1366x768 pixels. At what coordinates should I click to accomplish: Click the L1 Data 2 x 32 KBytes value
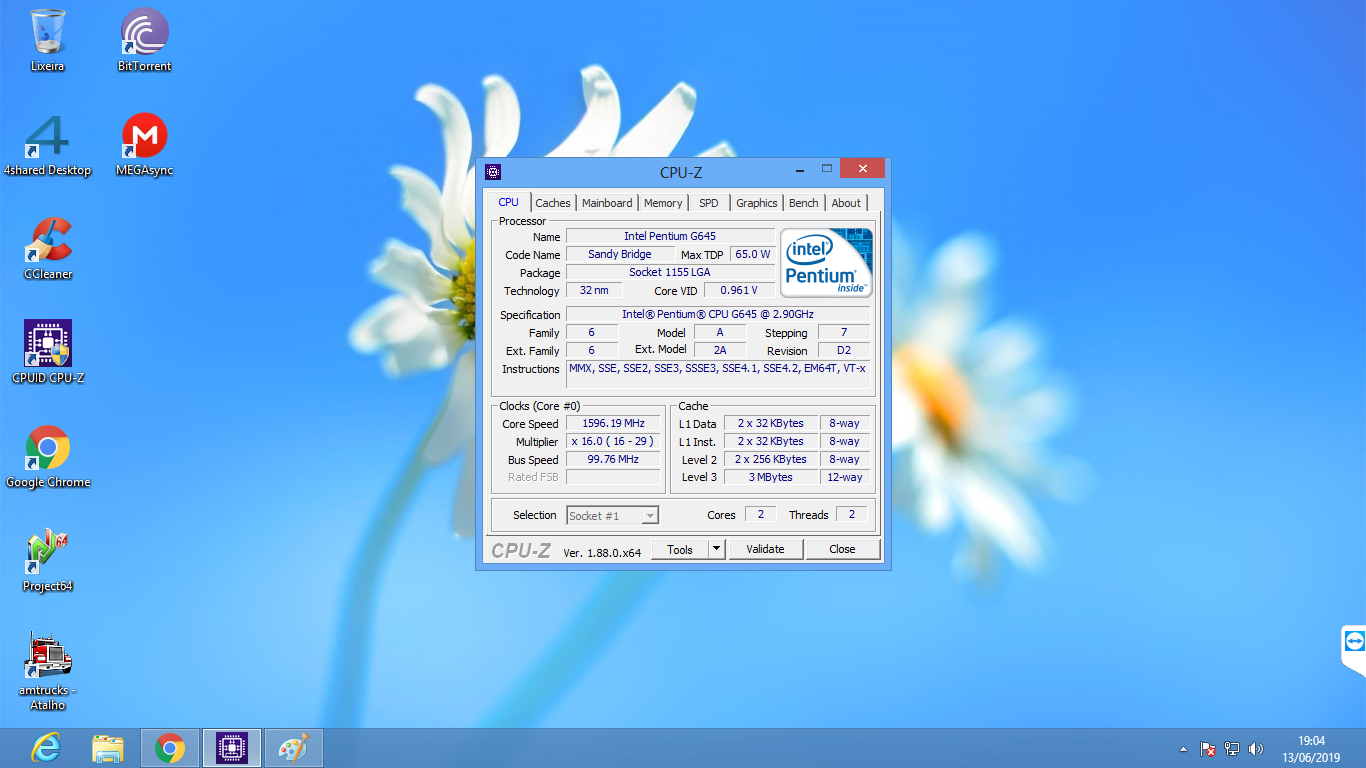click(x=771, y=423)
